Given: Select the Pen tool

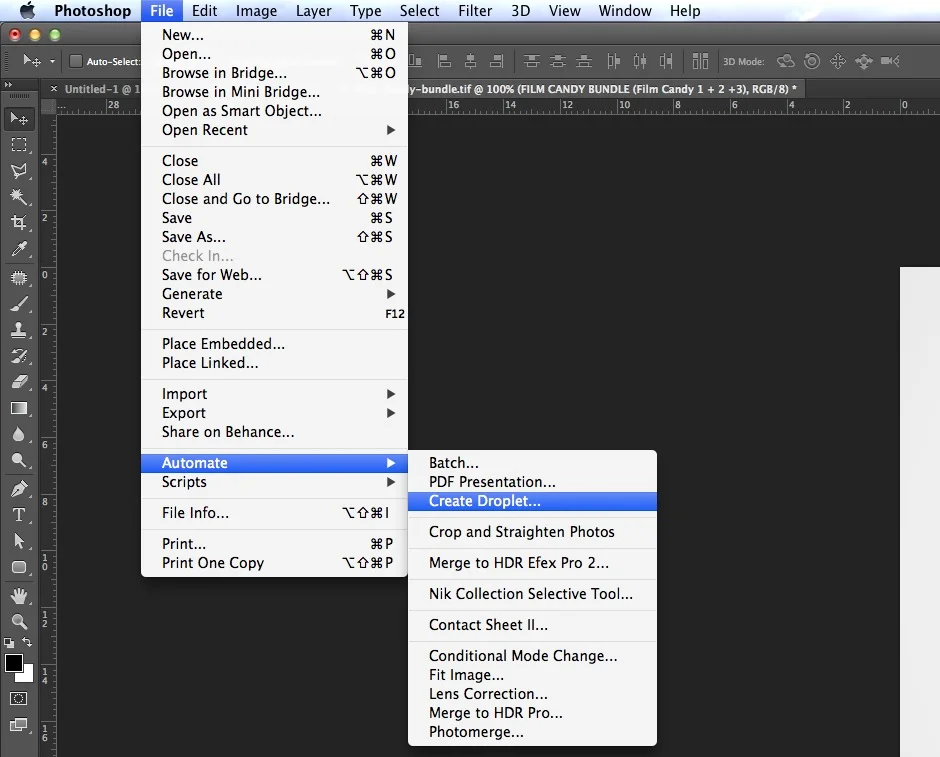Looking at the screenshot, I should pyautogui.click(x=19, y=488).
